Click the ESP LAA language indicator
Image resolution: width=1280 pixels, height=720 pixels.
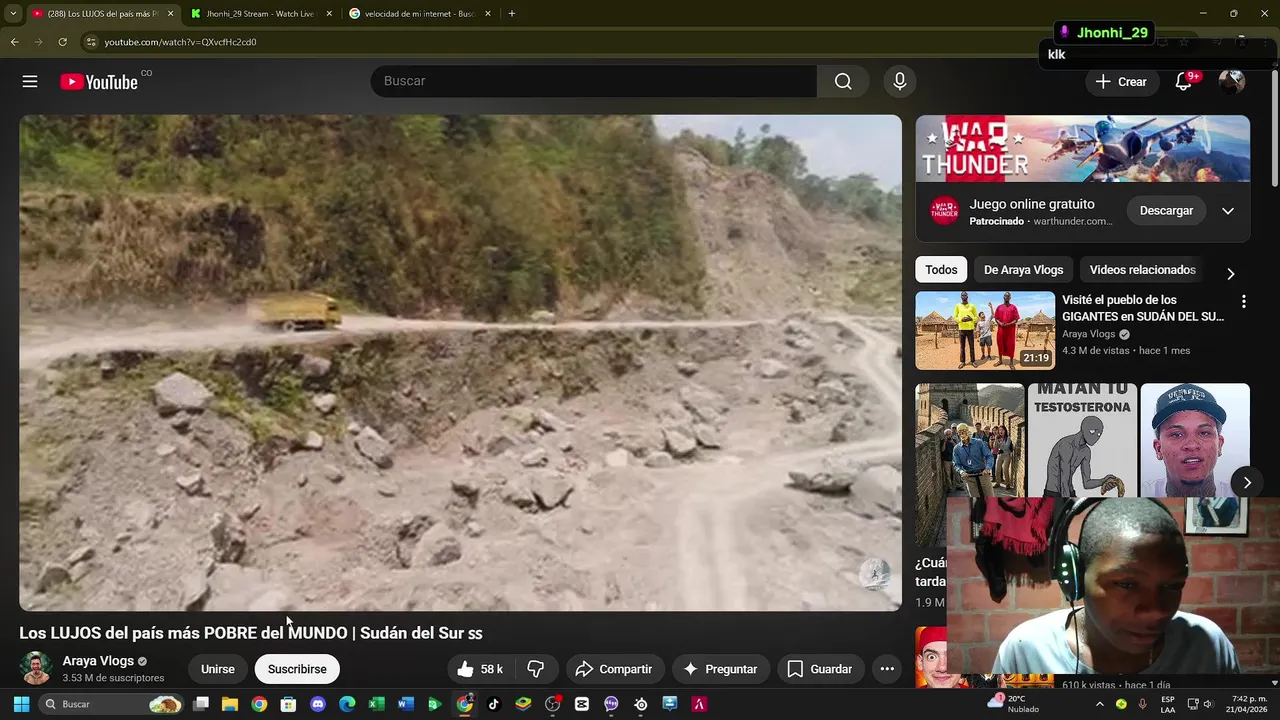tap(1168, 704)
